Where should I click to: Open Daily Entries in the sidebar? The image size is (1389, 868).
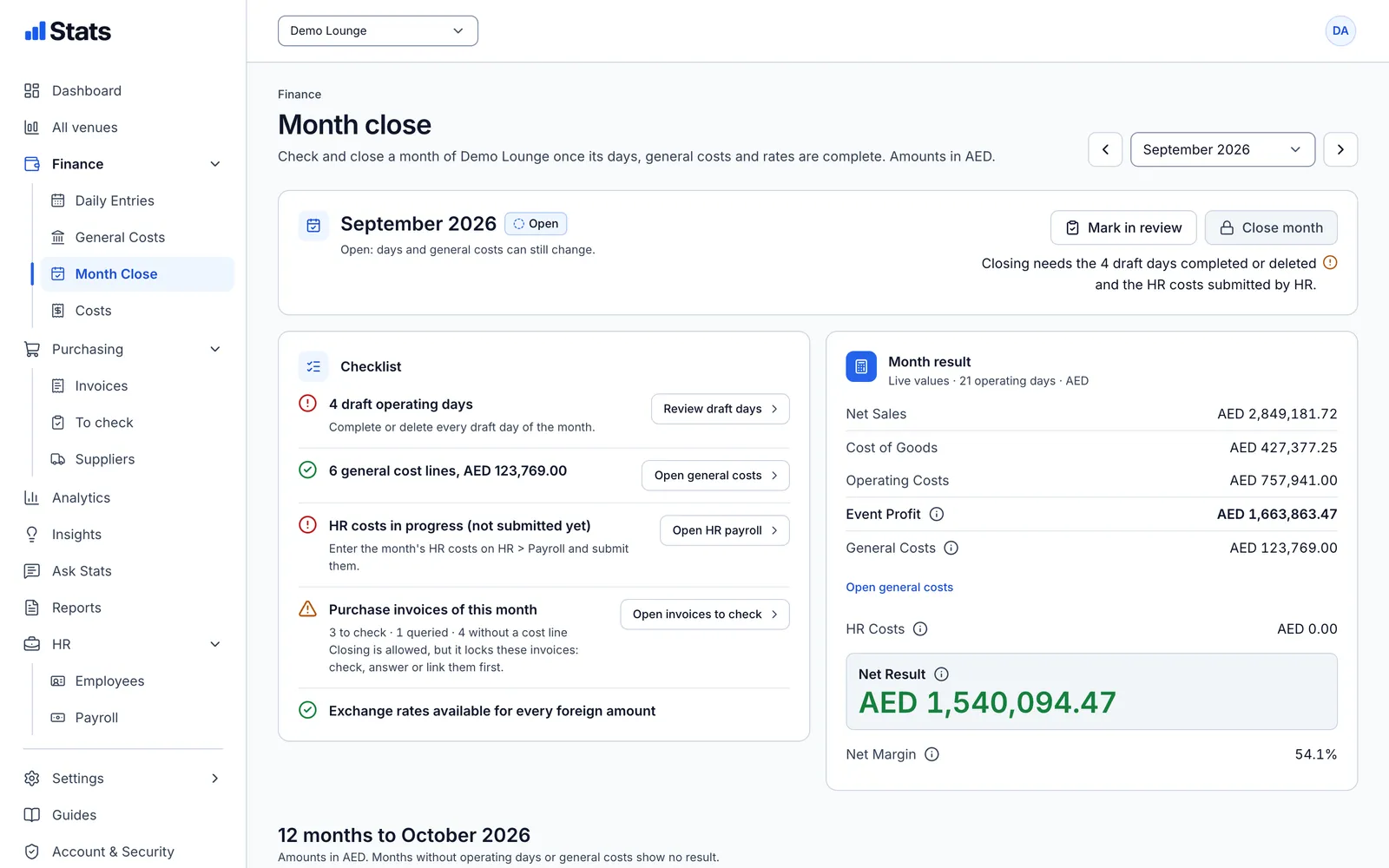click(x=137, y=201)
